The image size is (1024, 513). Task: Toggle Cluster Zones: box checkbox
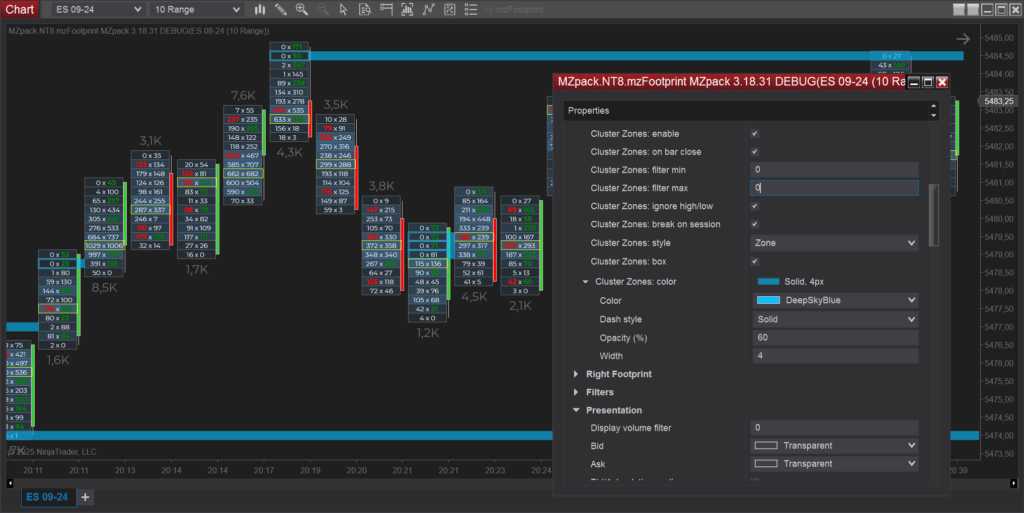click(x=754, y=262)
